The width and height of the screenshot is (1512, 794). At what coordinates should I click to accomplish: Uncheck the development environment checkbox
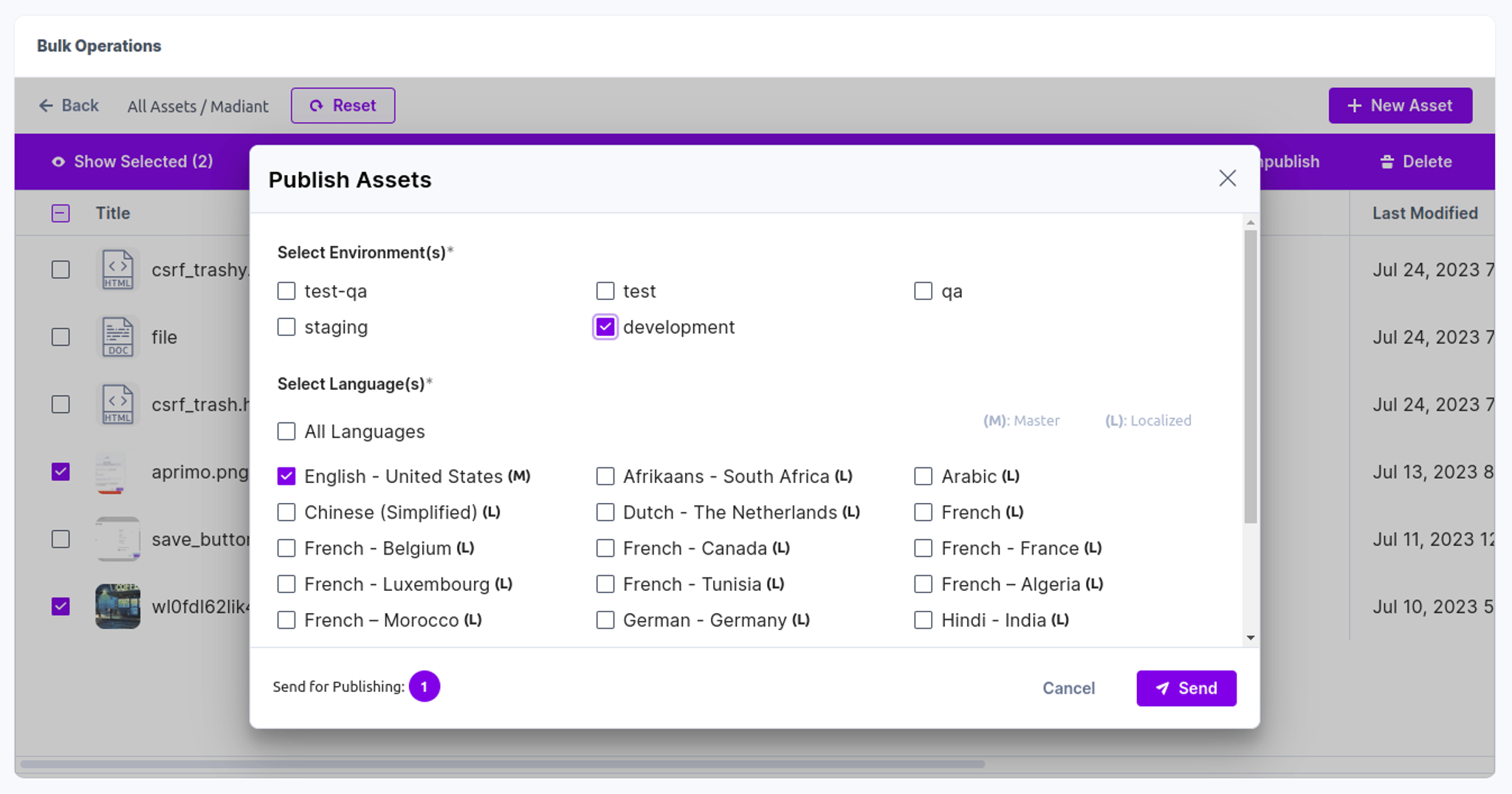[x=605, y=327]
